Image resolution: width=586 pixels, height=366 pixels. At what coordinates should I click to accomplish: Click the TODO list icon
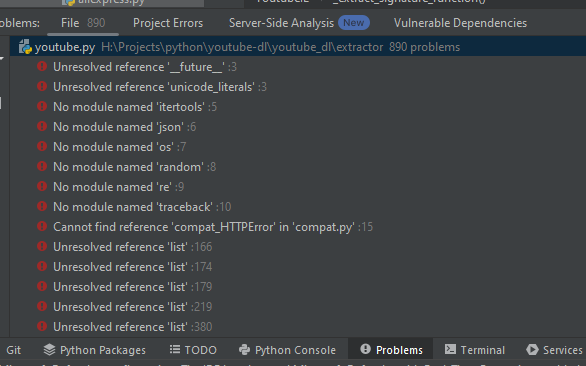(x=175, y=350)
